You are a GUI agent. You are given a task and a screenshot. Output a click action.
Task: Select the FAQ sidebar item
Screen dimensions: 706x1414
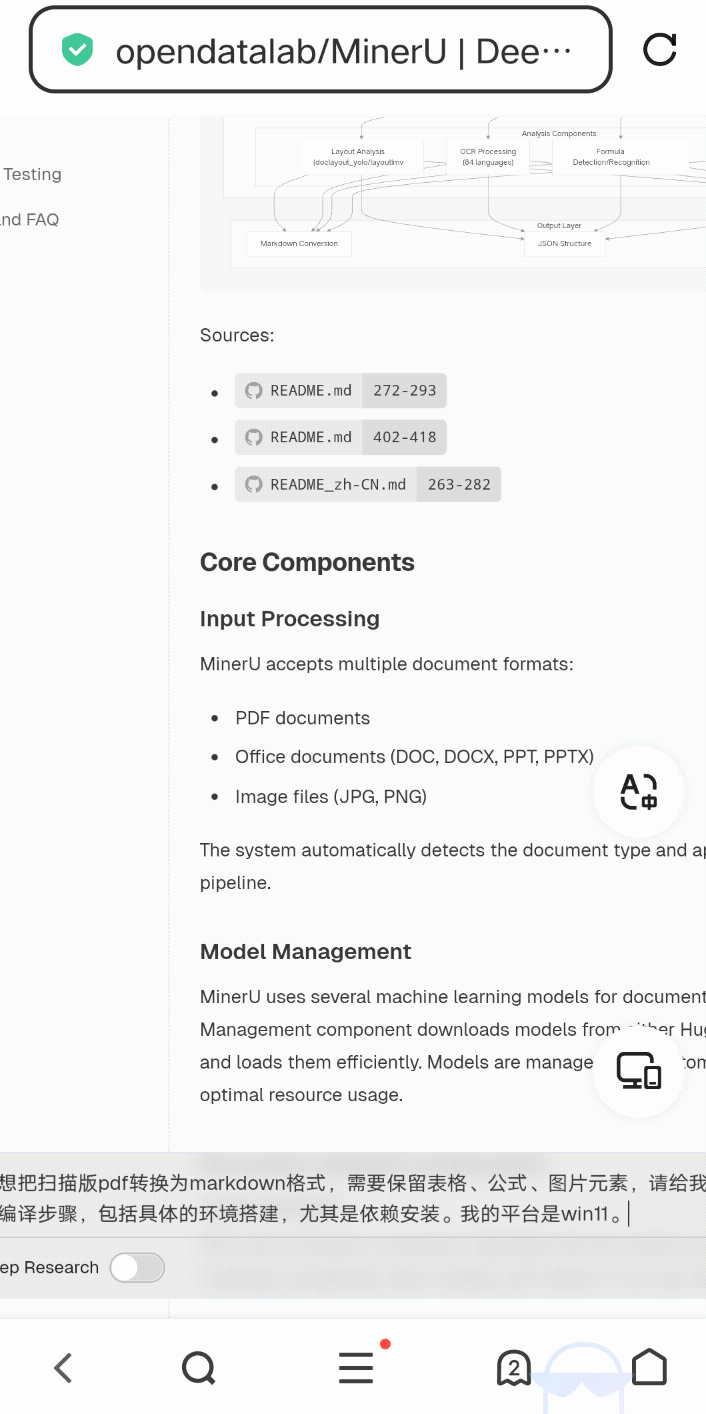[x=30, y=219]
